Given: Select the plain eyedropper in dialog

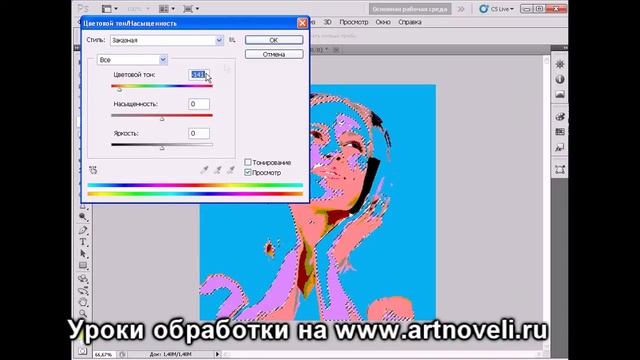Looking at the screenshot, I should coord(204,170).
